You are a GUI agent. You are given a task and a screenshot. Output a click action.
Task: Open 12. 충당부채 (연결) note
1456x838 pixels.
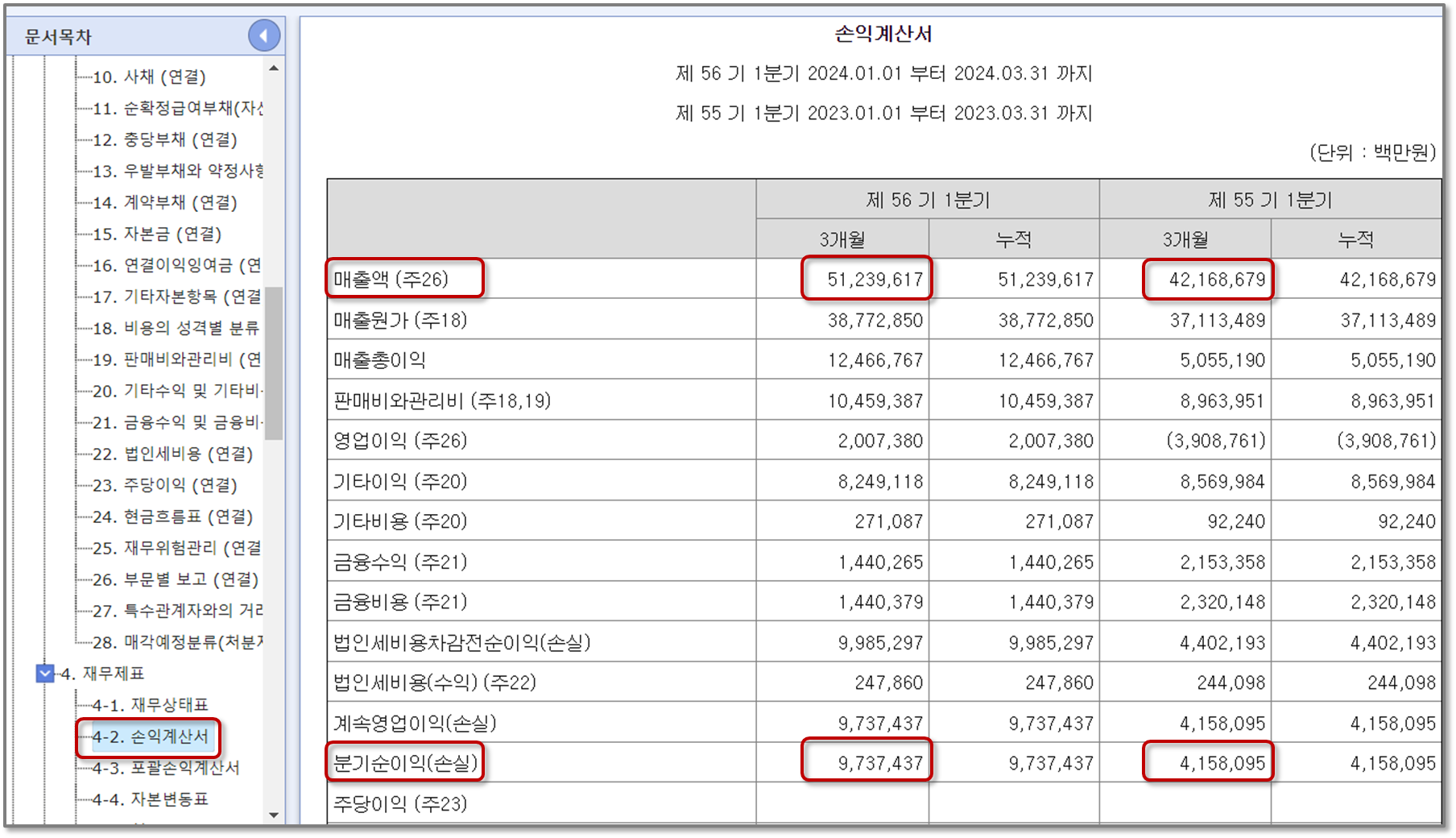(x=164, y=139)
